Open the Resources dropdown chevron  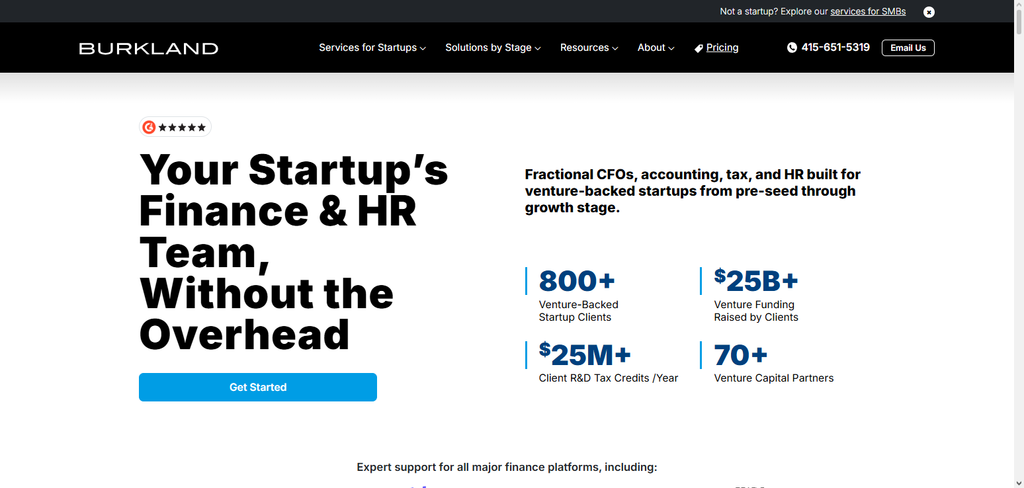(x=615, y=48)
